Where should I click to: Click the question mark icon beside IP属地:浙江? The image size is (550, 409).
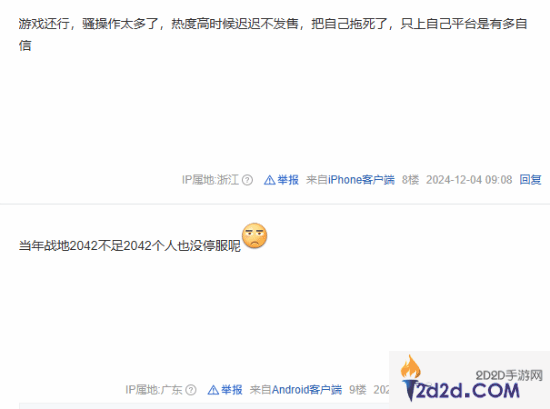point(247,180)
